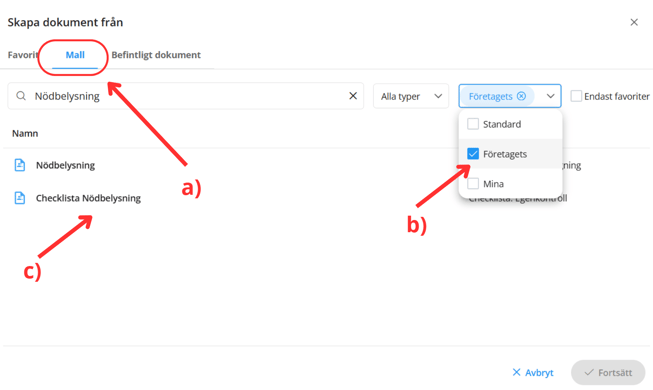Image resolution: width=653 pixels, height=390 pixels.
Task: Toggle Endast favoriter checkbox
Action: [576, 96]
